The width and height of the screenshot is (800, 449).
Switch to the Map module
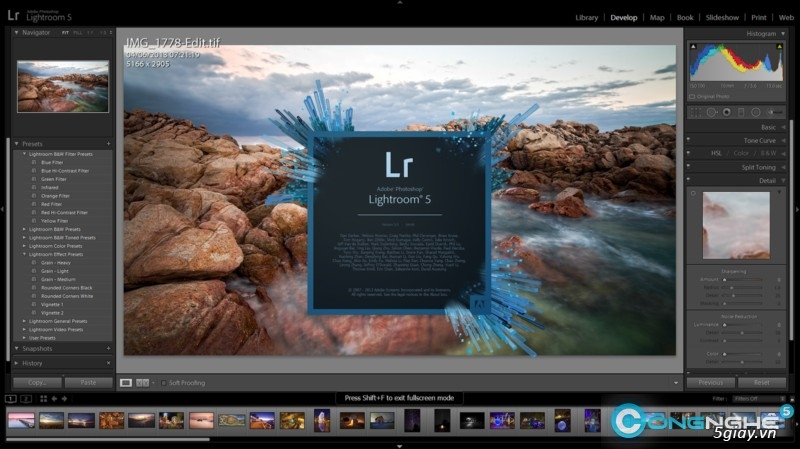pyautogui.click(x=657, y=17)
